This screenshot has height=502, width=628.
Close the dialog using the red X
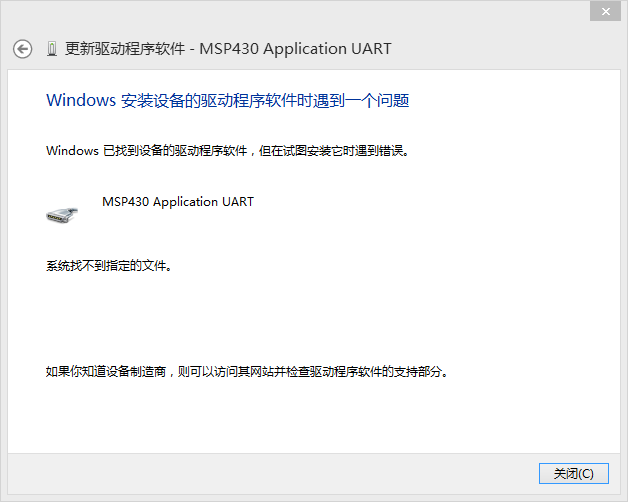(x=603, y=10)
